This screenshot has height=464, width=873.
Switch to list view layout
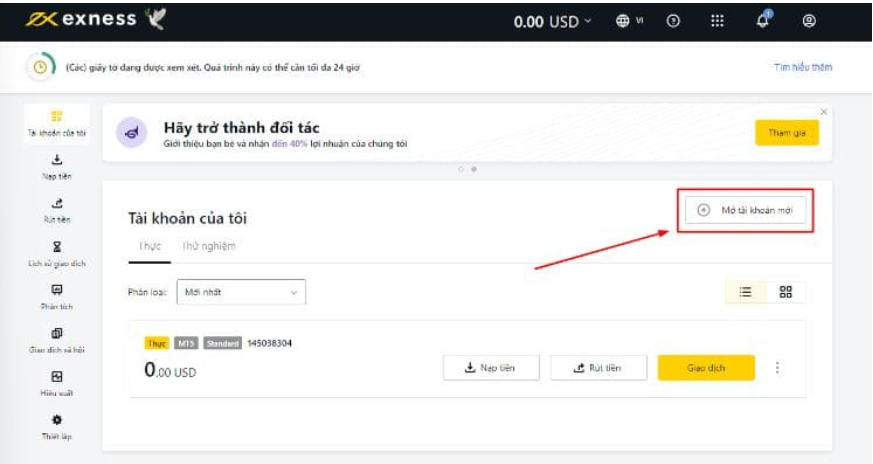click(745, 292)
